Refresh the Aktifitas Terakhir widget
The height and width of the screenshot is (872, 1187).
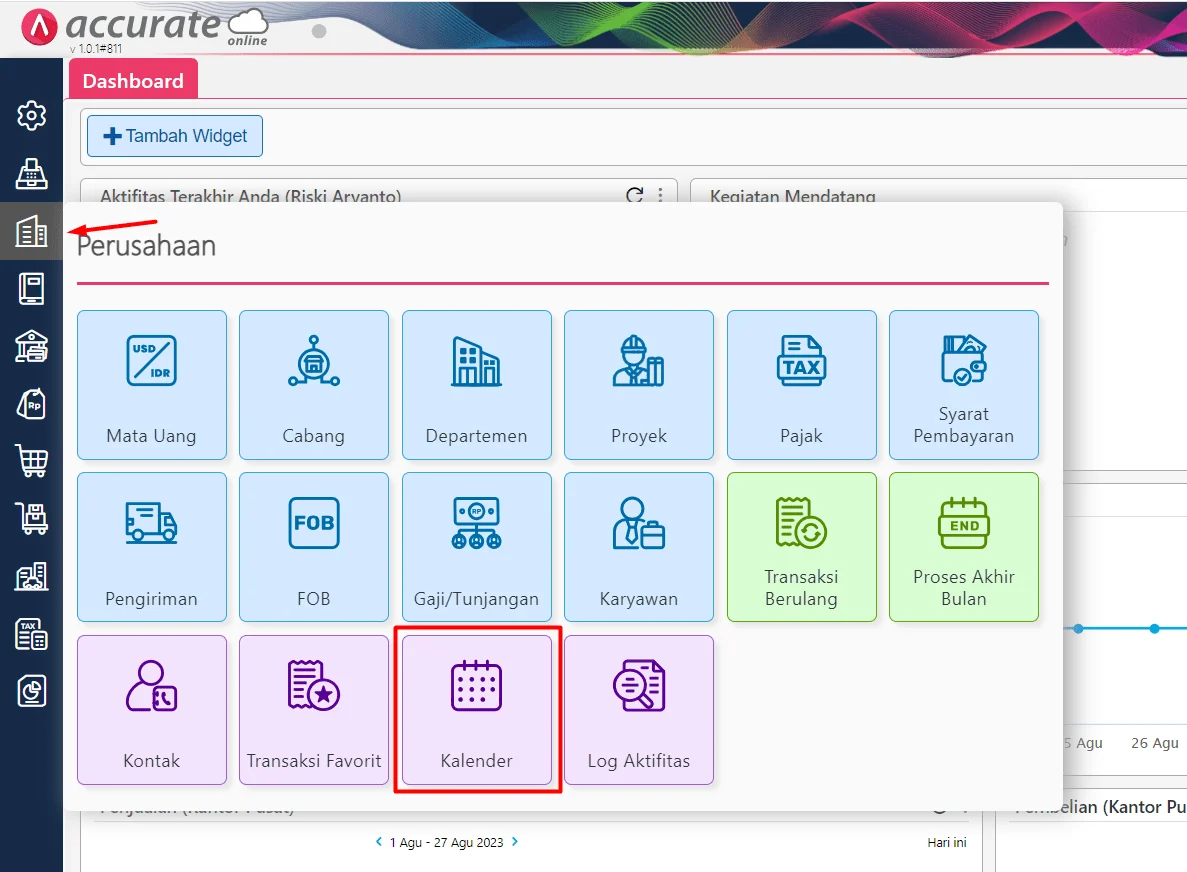(x=634, y=196)
